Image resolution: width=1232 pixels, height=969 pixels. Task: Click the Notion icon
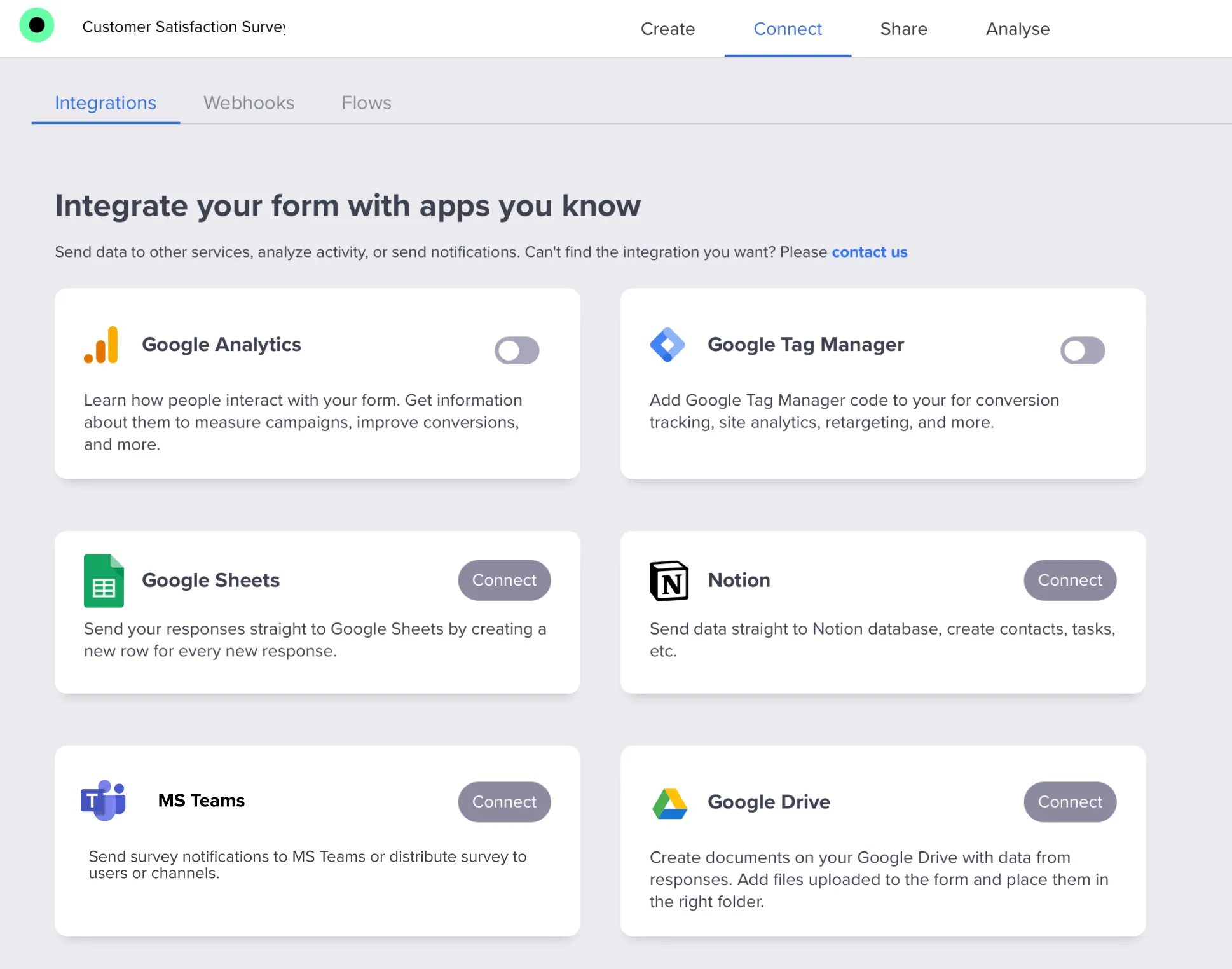coord(668,581)
